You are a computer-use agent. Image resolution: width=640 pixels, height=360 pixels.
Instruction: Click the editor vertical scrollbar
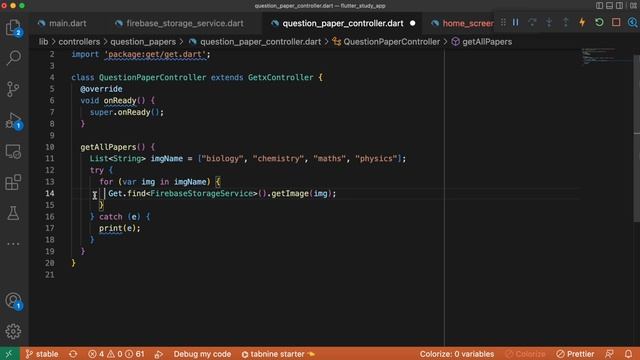(x=637, y=139)
